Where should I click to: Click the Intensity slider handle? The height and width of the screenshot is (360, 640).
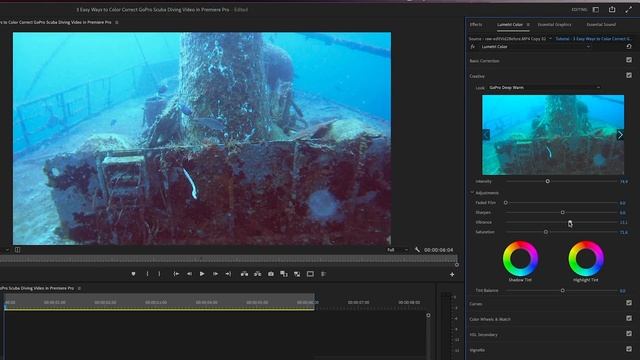pyautogui.click(x=548, y=181)
